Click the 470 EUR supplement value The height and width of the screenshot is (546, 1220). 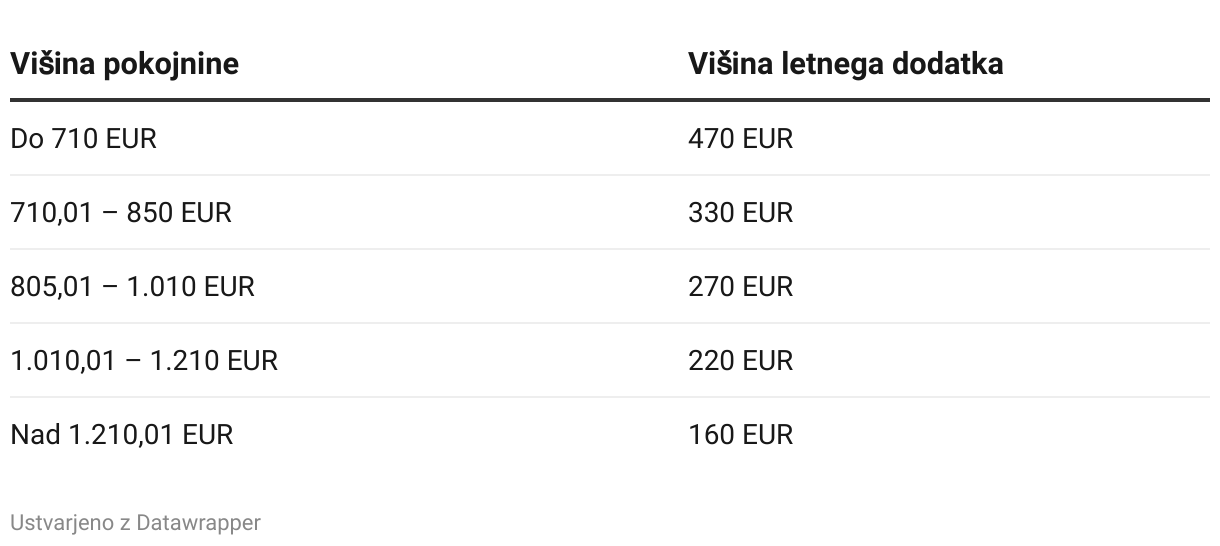click(x=740, y=138)
